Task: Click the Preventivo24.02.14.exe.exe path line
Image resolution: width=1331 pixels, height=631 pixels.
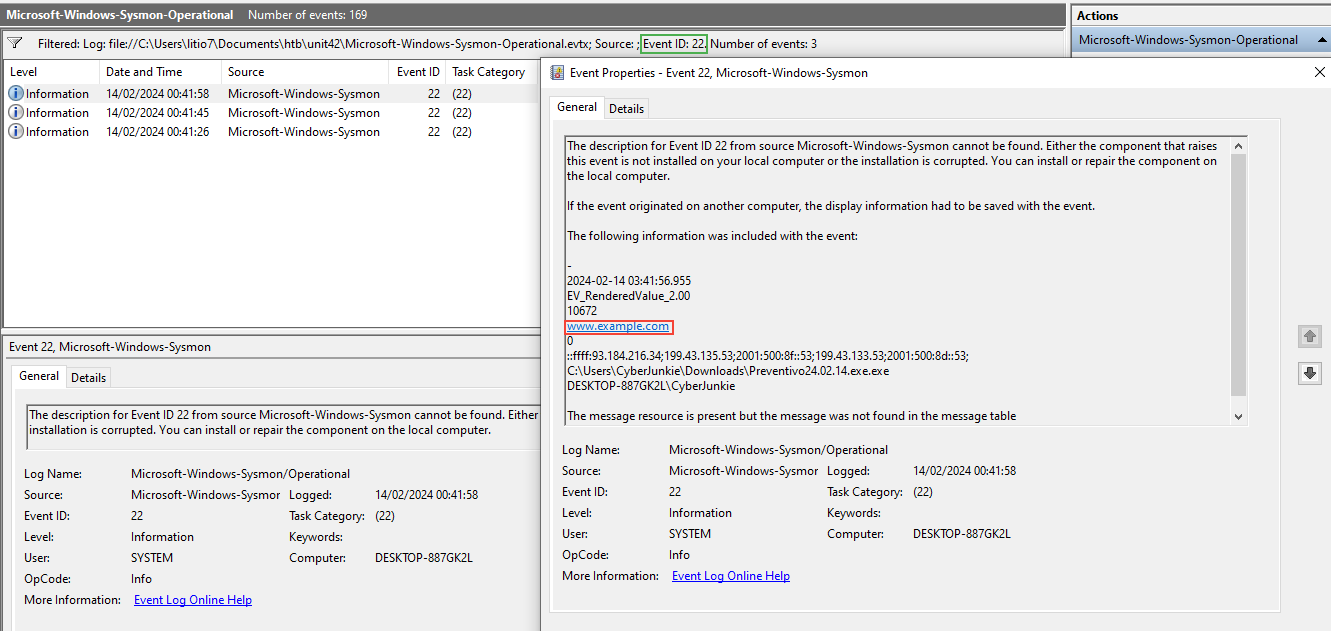Action: click(x=728, y=371)
